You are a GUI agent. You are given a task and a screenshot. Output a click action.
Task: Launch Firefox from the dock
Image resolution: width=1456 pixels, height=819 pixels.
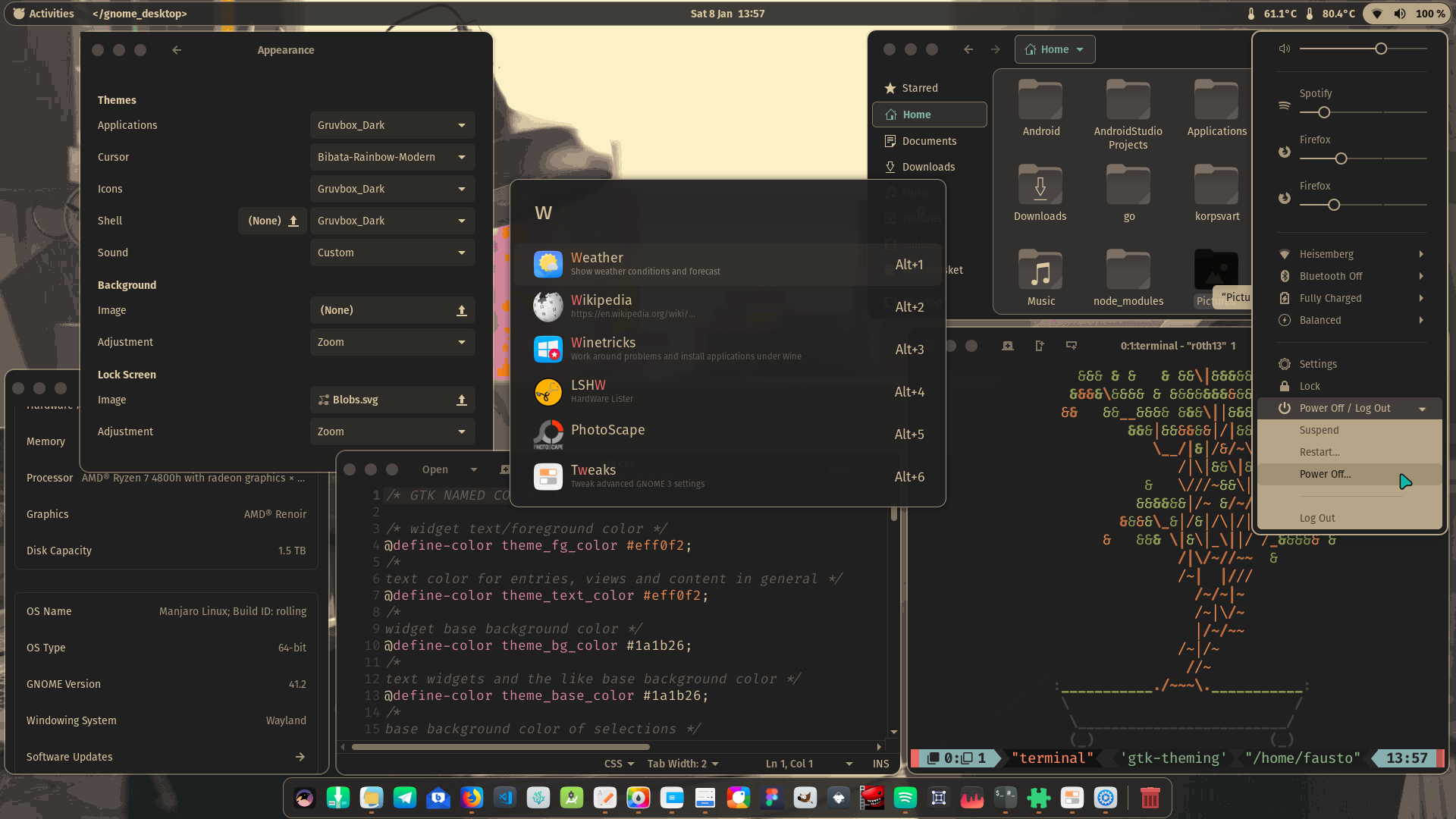(x=472, y=798)
